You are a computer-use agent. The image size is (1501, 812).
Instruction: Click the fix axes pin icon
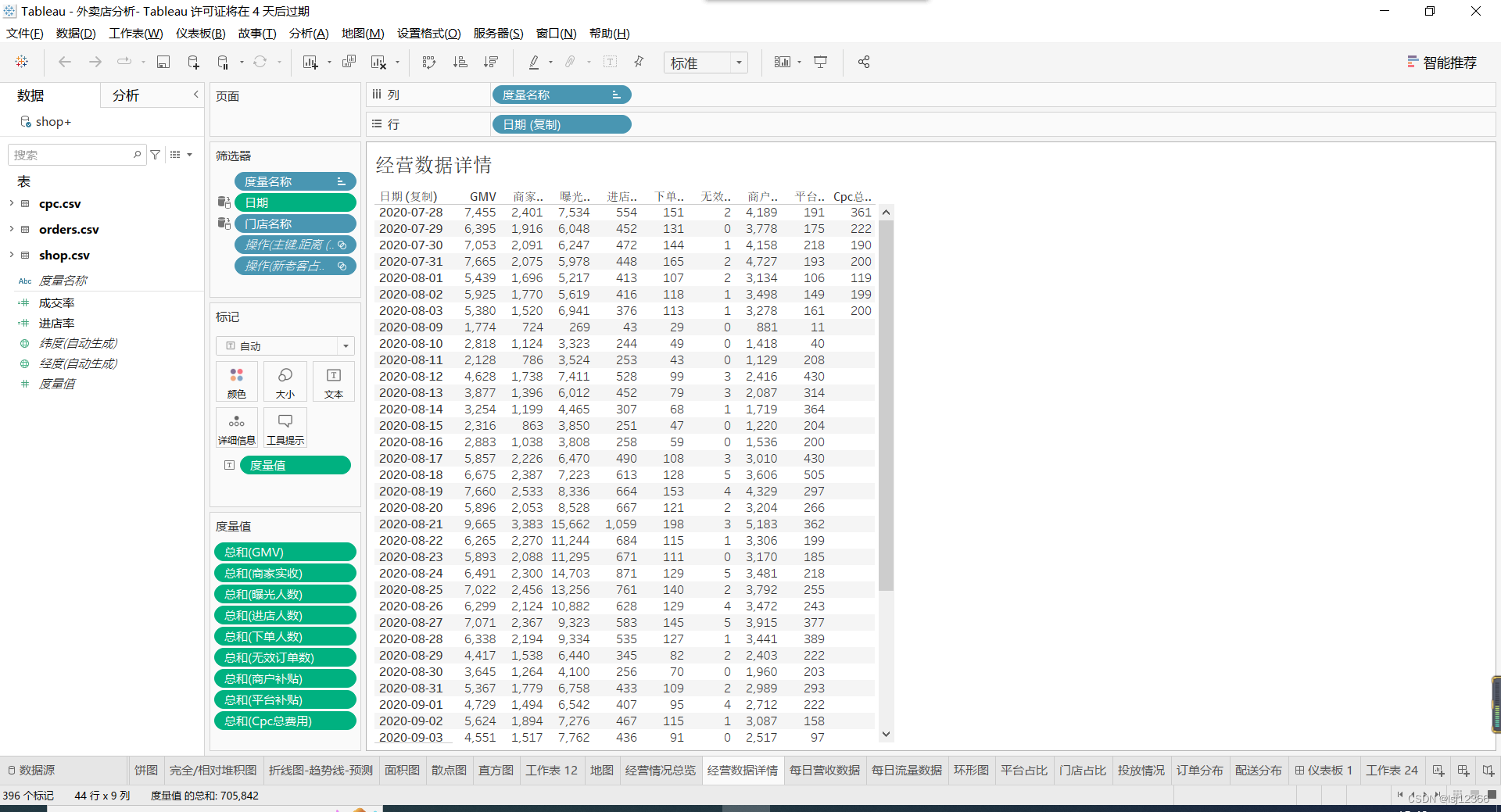639,62
